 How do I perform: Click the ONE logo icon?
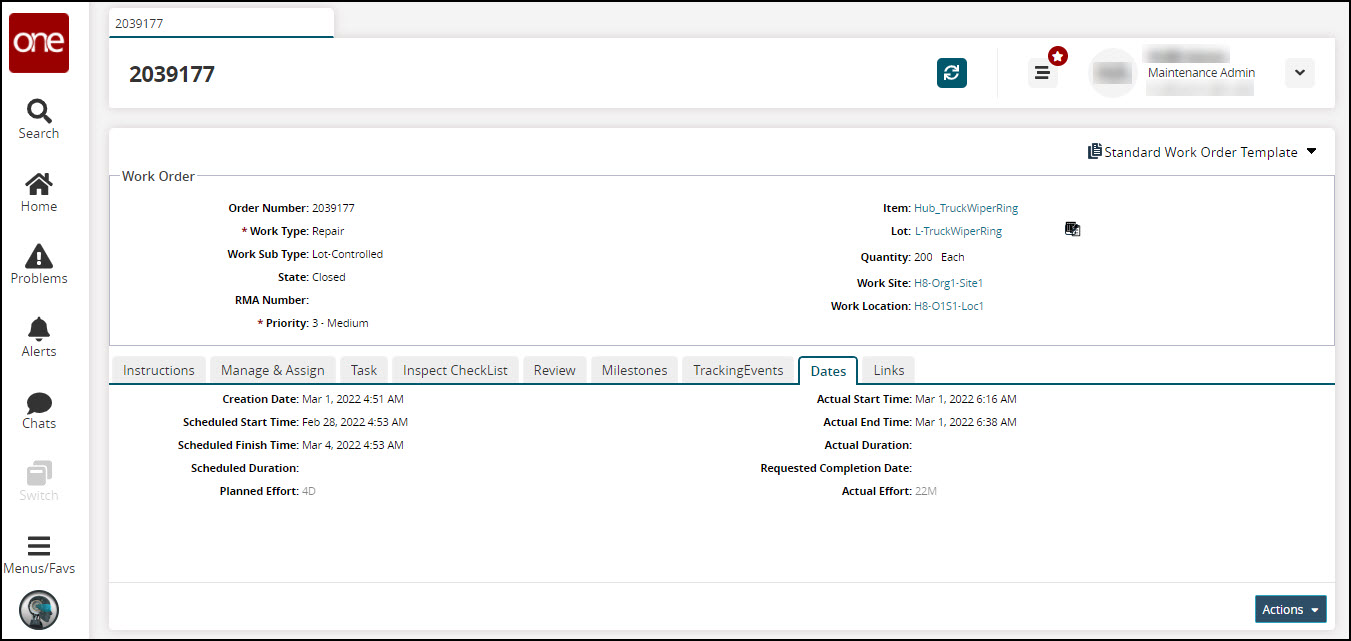pos(39,43)
